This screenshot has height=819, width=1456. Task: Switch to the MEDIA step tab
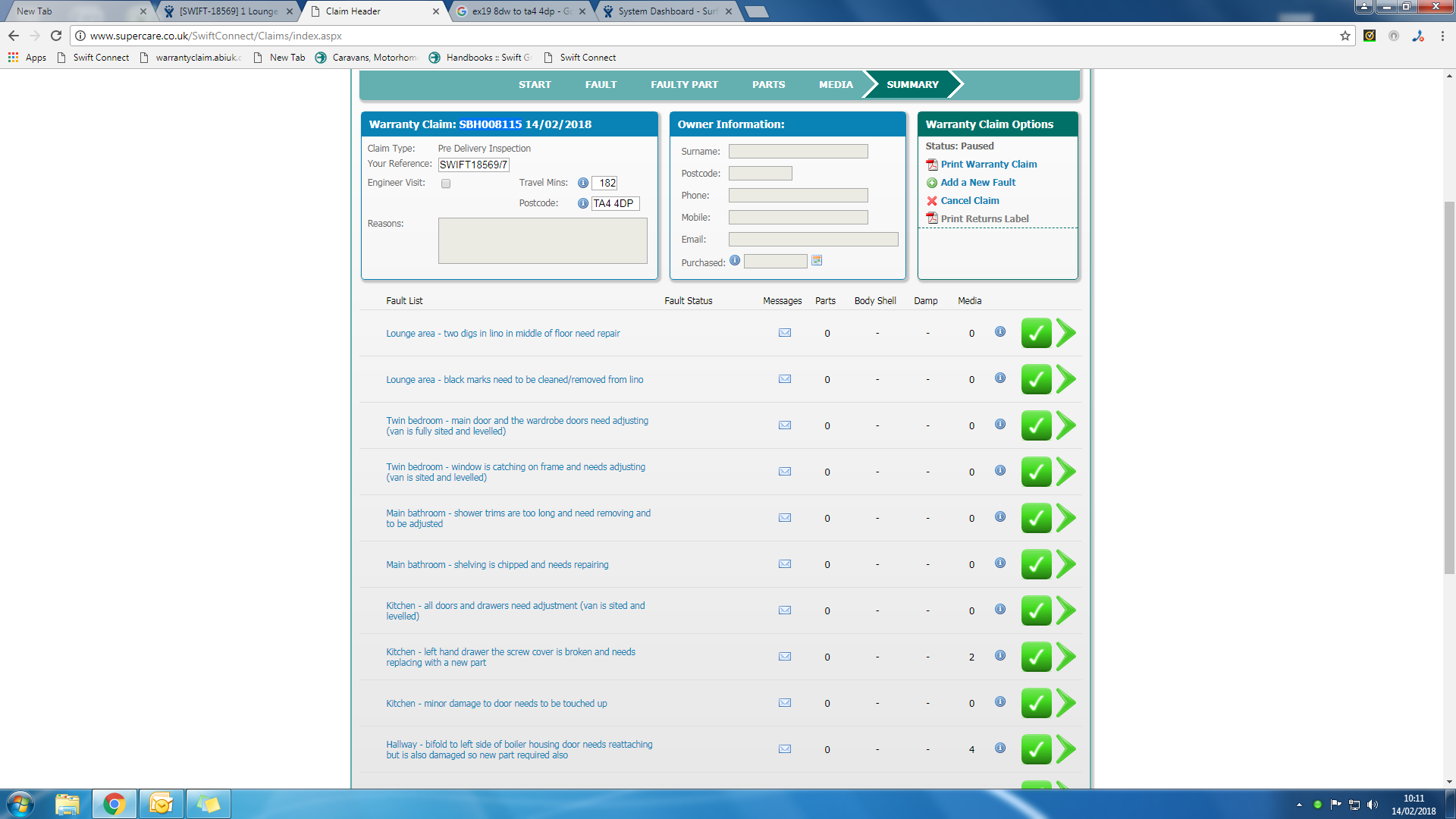pyautogui.click(x=836, y=85)
